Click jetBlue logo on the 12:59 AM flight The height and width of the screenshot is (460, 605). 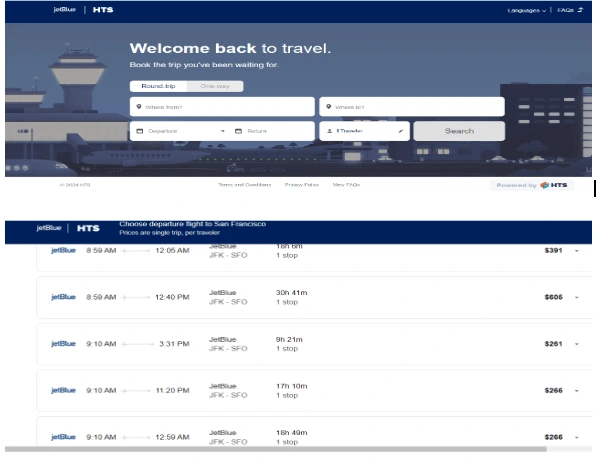[x=63, y=437]
